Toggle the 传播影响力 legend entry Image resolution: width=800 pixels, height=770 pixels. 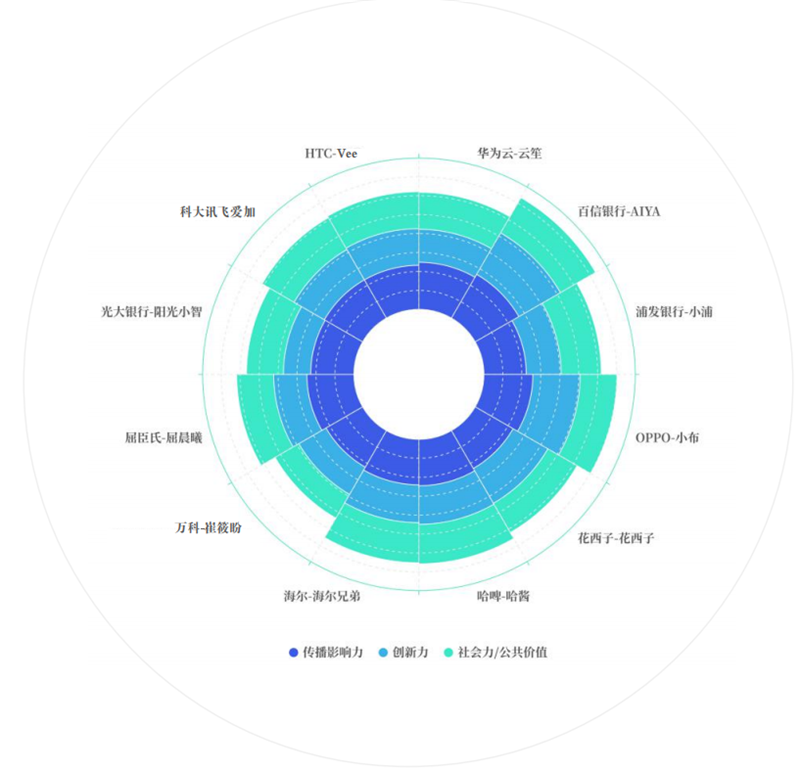[x=326, y=652]
